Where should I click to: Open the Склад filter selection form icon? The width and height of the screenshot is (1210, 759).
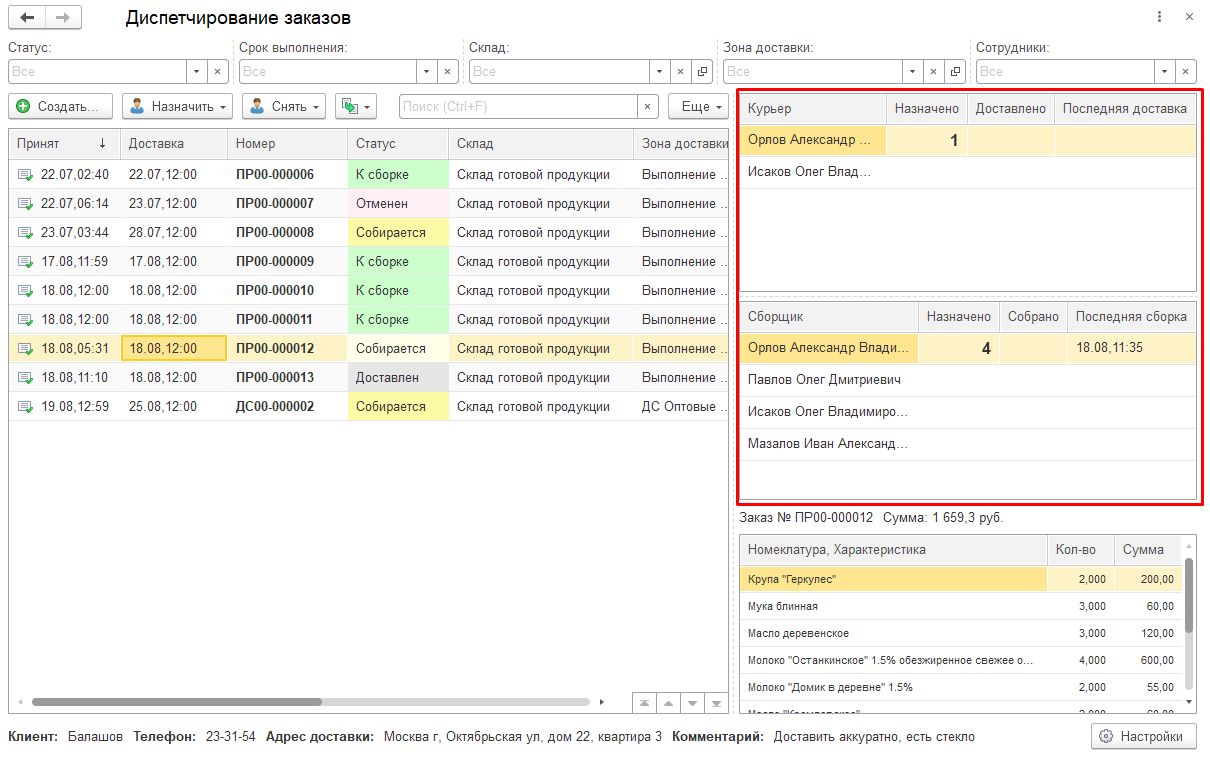pos(703,72)
